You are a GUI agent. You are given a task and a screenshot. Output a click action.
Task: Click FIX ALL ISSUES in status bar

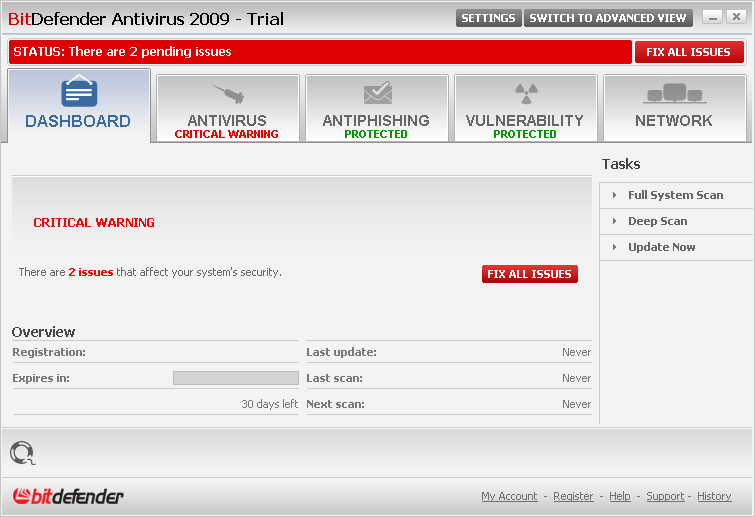click(x=689, y=52)
